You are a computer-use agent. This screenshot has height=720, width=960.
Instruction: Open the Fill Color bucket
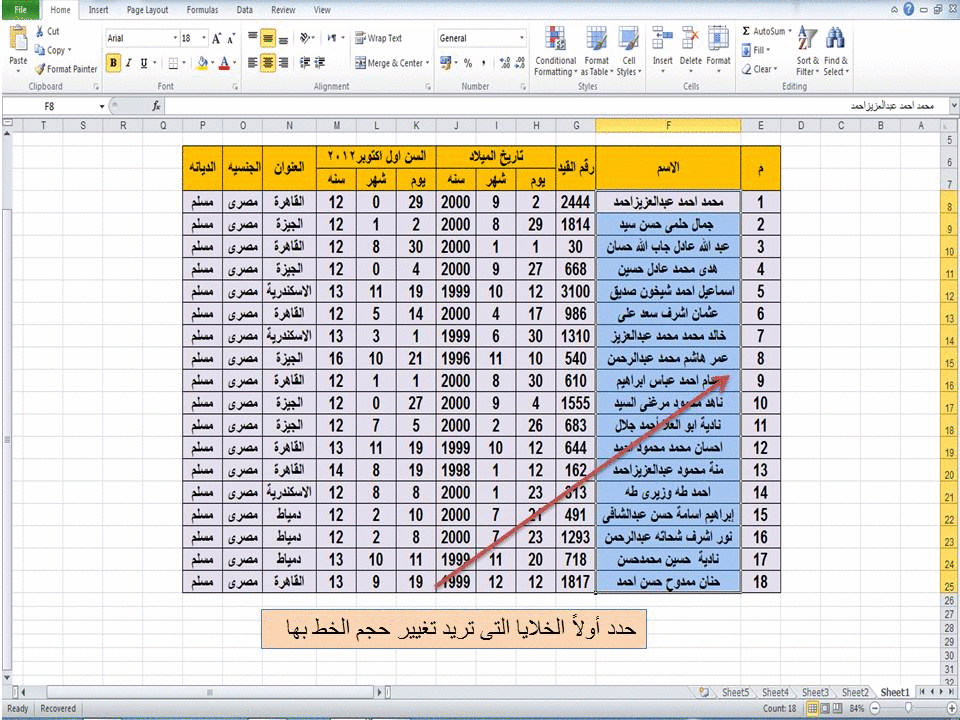(202, 63)
